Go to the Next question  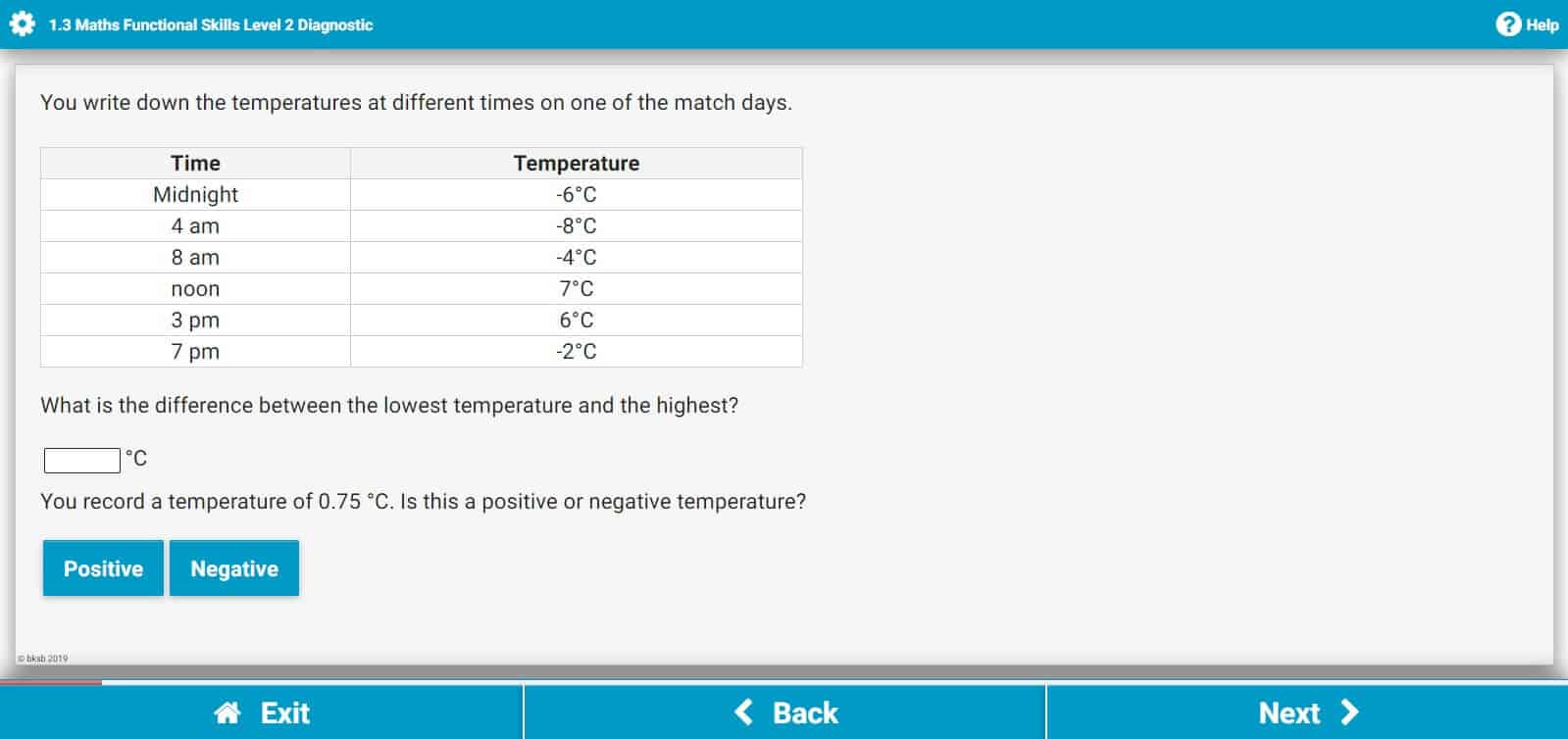pyautogui.click(x=1307, y=713)
